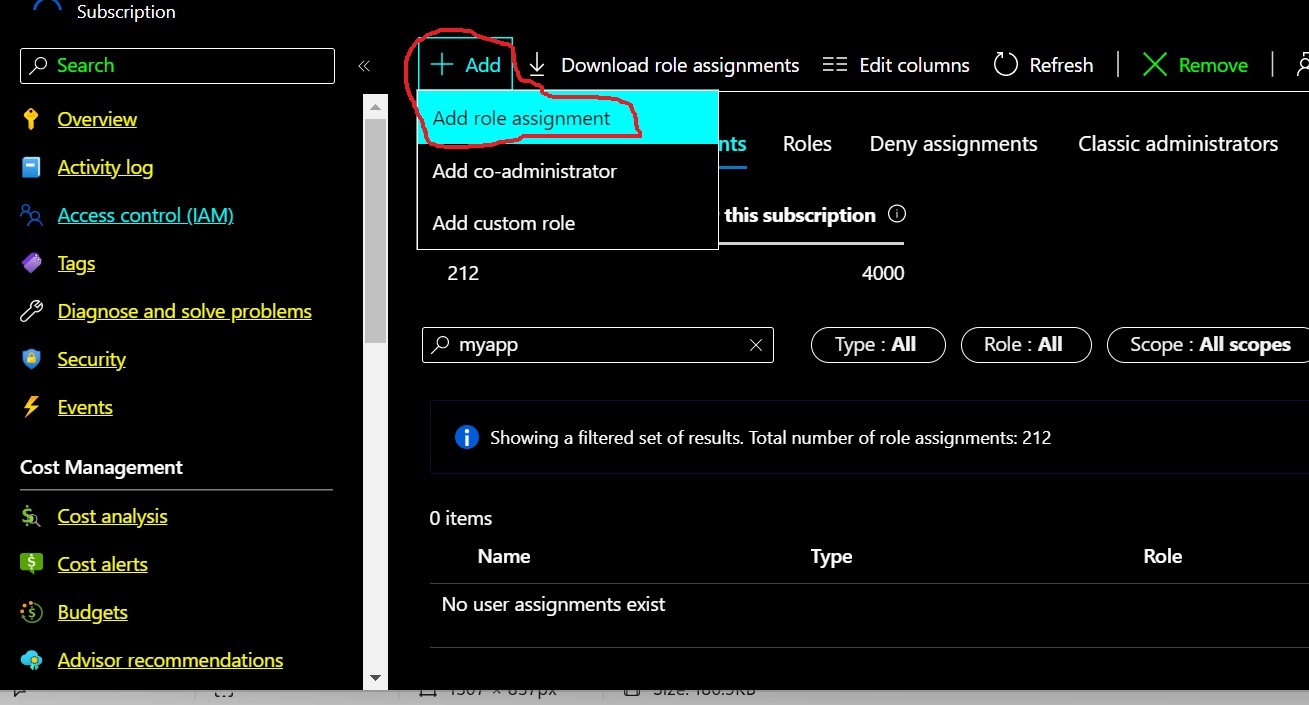Click sidebar scrollbar up arrow
The height and width of the screenshot is (705, 1309).
[375, 105]
